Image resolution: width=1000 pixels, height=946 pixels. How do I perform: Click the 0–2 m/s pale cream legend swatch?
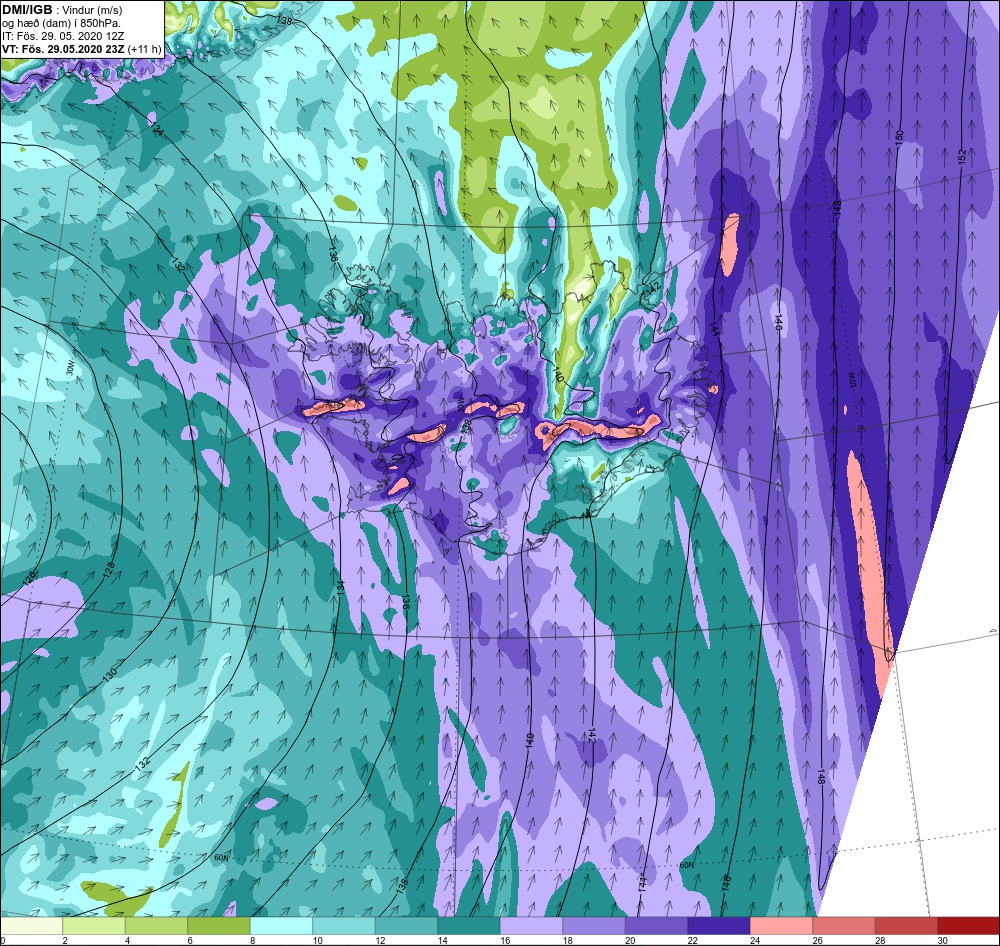[x=32, y=925]
